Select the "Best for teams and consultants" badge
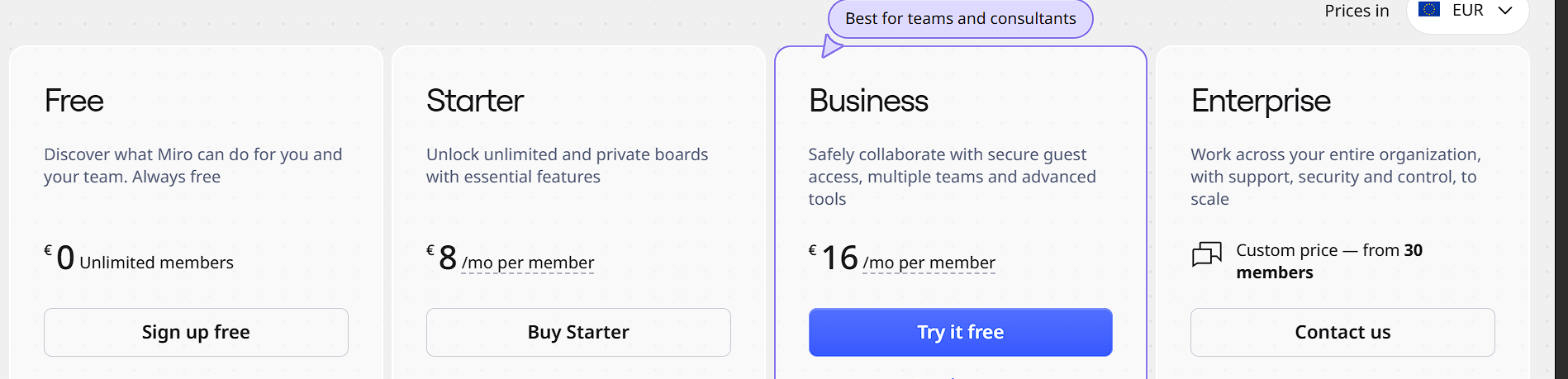Screen dimensions: 1568x379 click(x=960, y=18)
